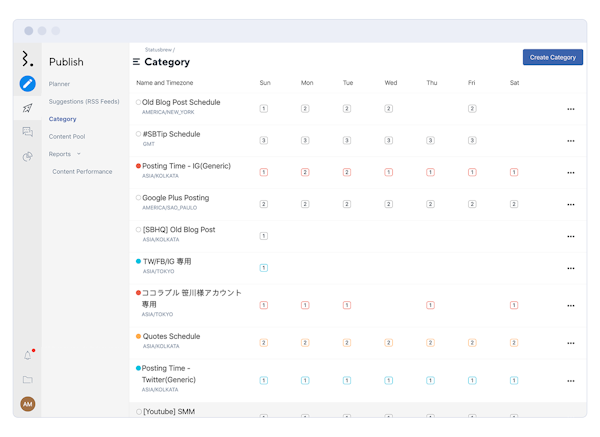Open the chat bubbles icon in sidebar
Screen dimensions: 600x437
click(27, 132)
